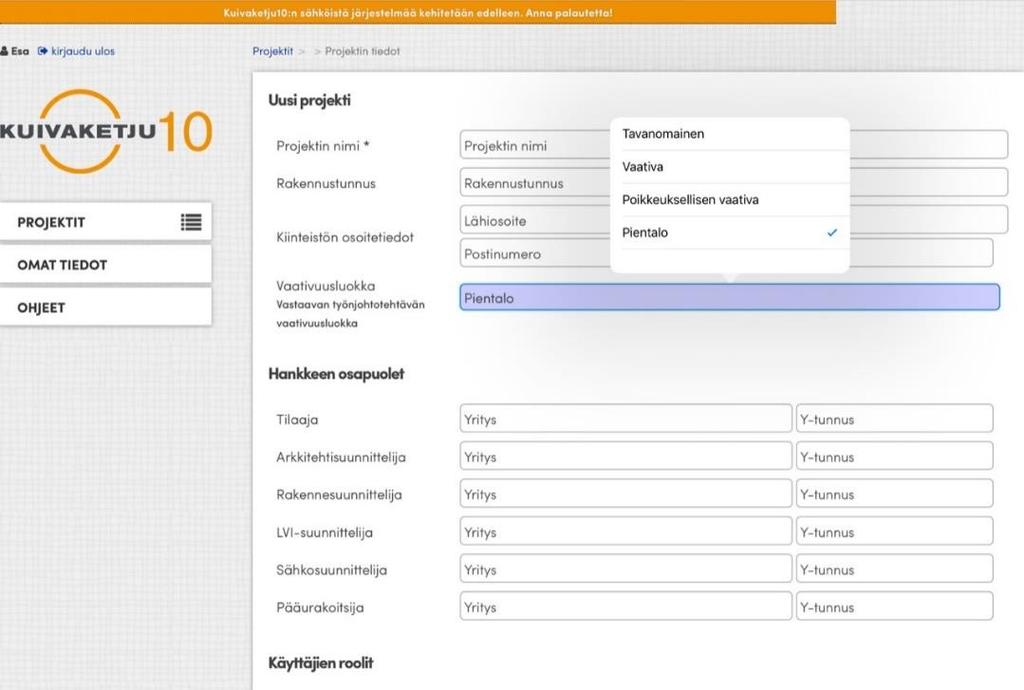The image size is (1024, 690).
Task: Click the orange feedback banner at the top
Action: coord(418,12)
